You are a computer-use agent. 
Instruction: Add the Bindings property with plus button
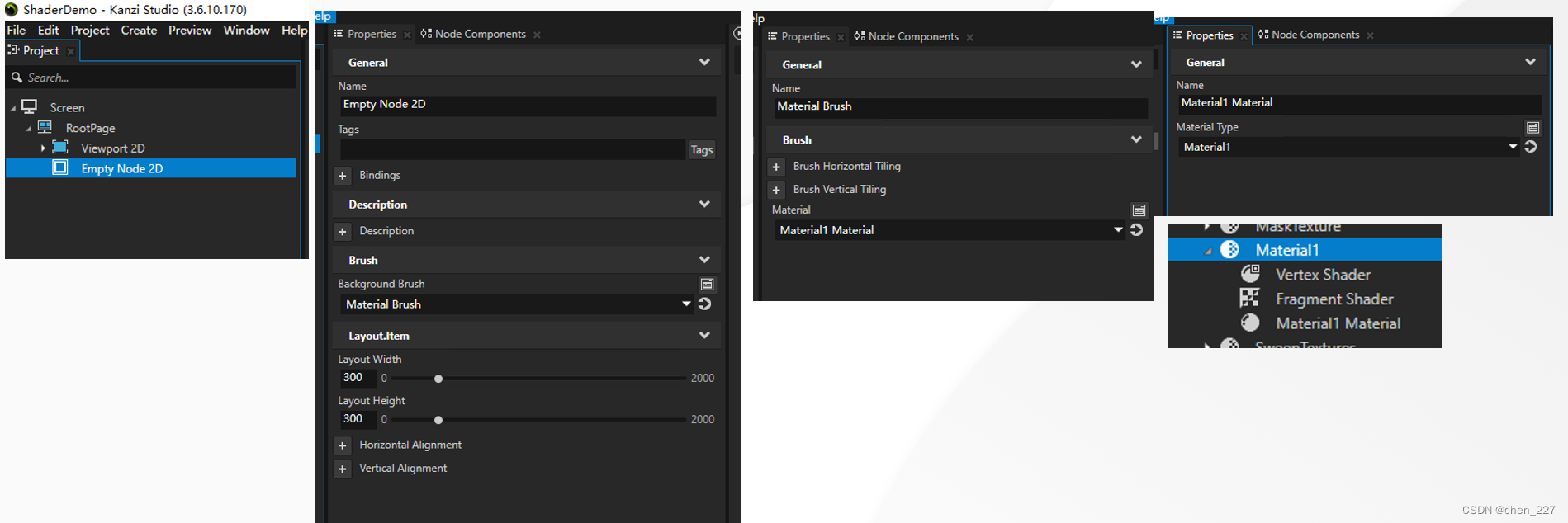(x=343, y=176)
